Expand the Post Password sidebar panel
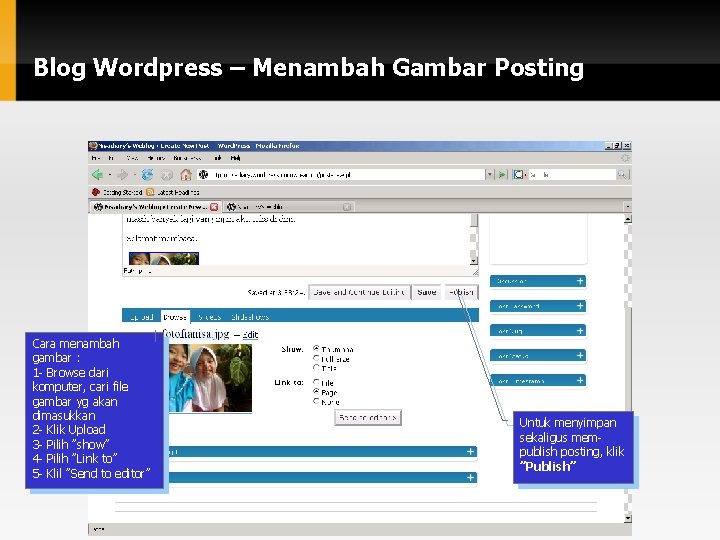Screen dimensions: 720x540 coord(538,306)
